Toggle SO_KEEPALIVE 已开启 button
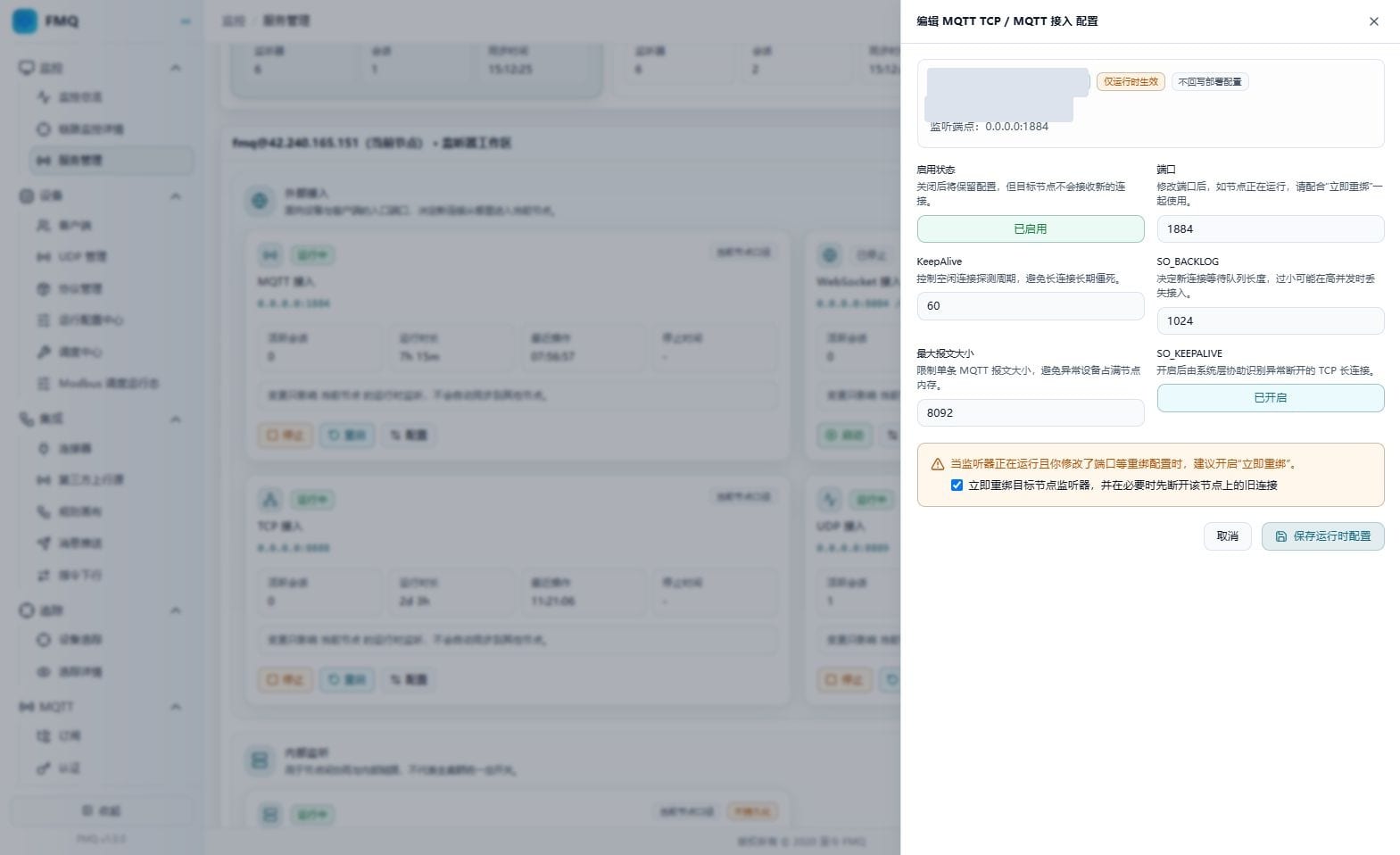Image resolution: width=1400 pixels, height=855 pixels. point(1271,398)
